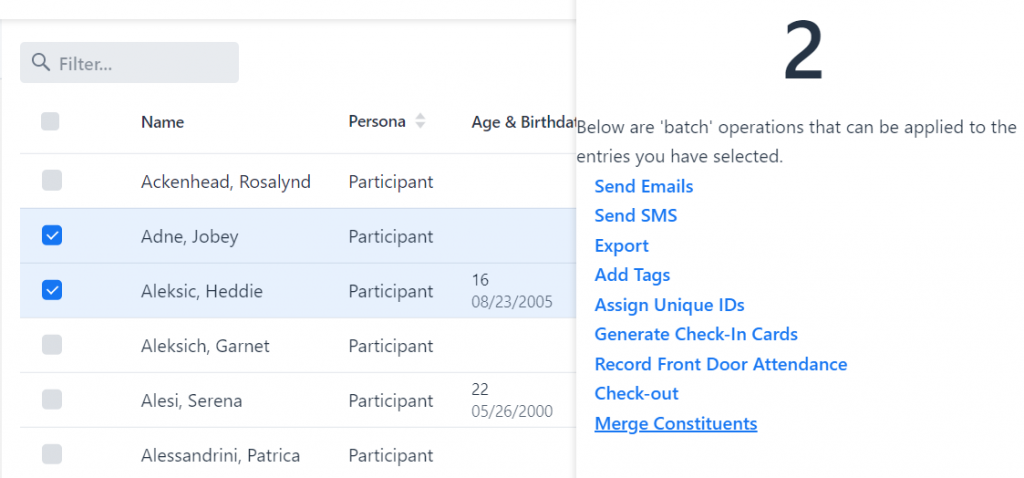This screenshot has width=1024, height=478.
Task: Uncheck the Adne, Jobey row checkbox
Action: coord(52,235)
